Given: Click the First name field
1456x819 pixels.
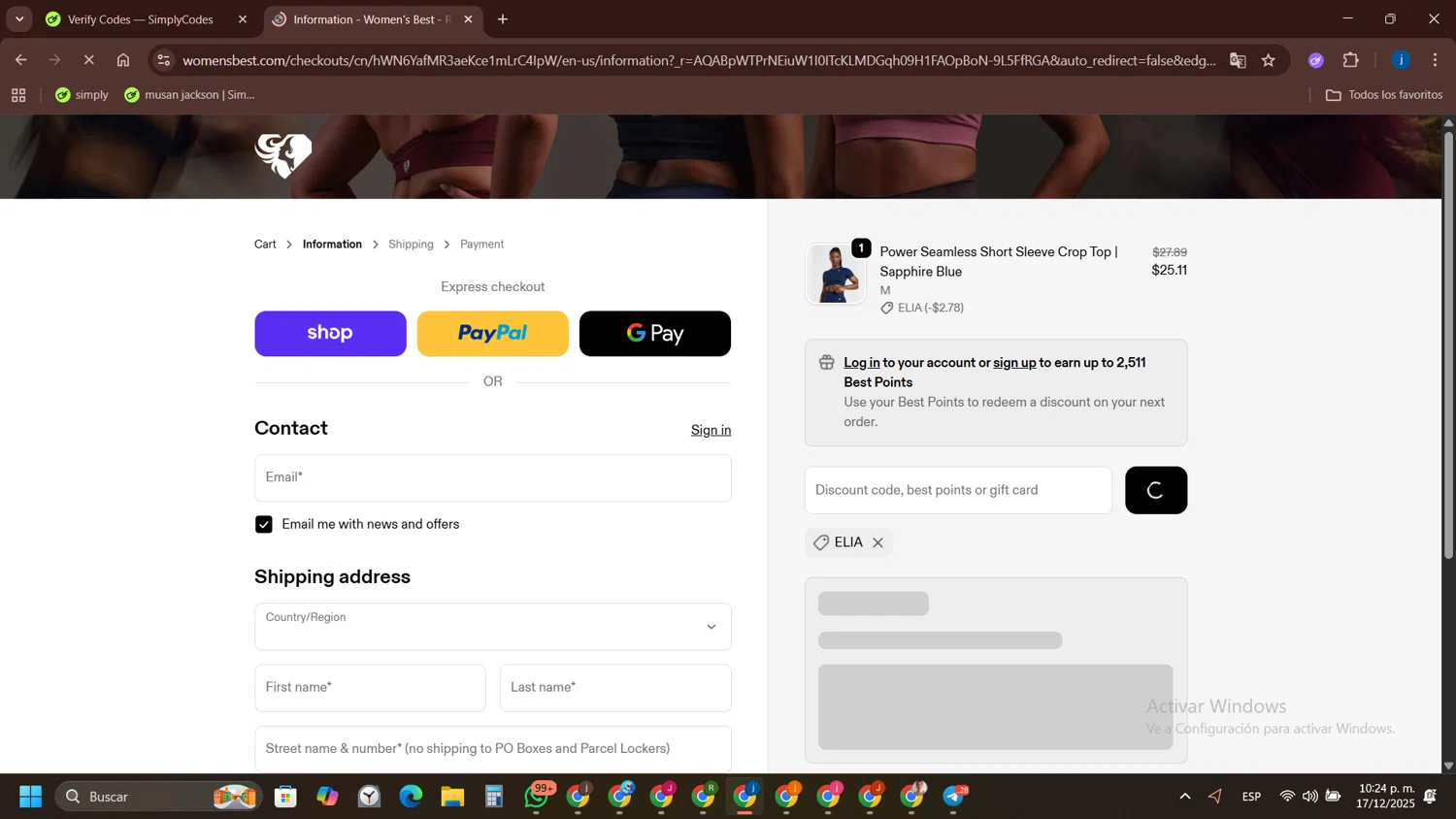Looking at the screenshot, I should click(x=370, y=687).
